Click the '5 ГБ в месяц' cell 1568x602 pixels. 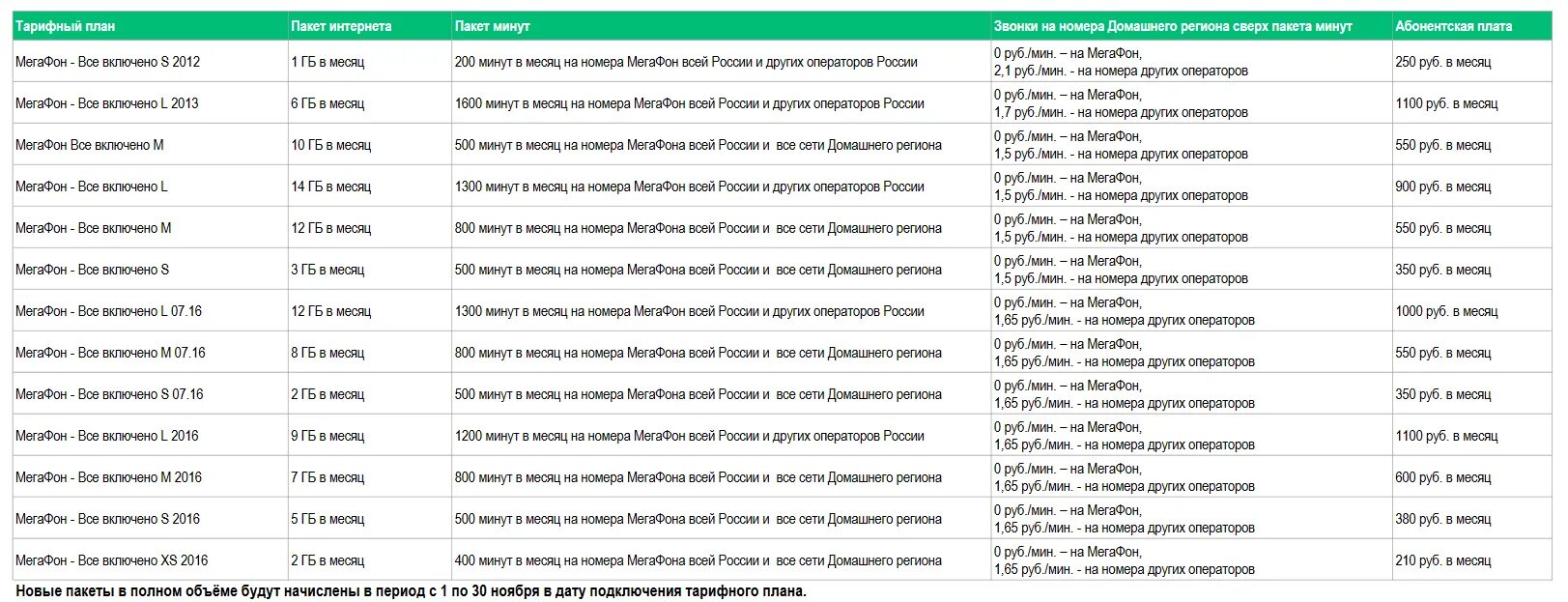click(370, 519)
